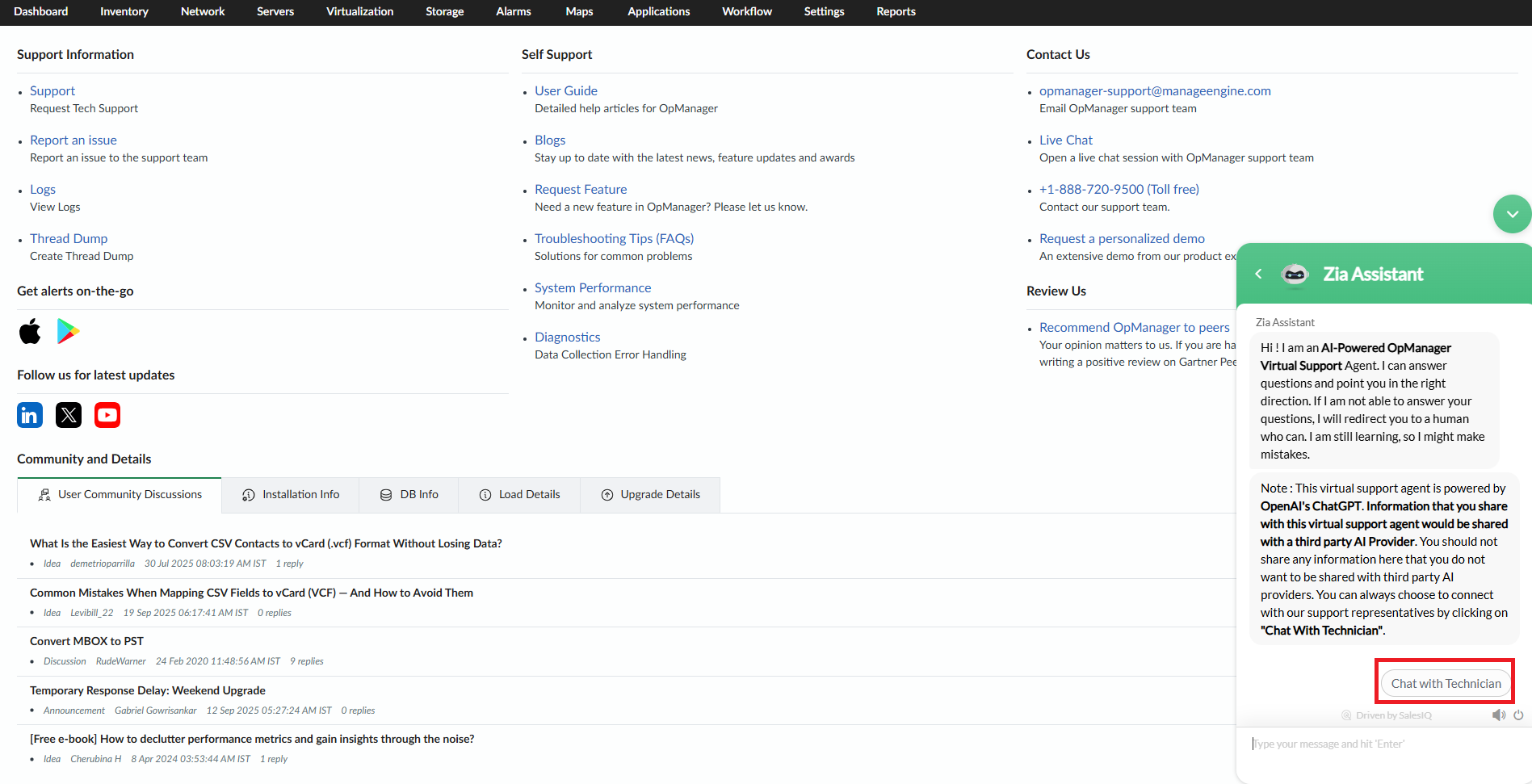Open the System Performance link

[593, 287]
